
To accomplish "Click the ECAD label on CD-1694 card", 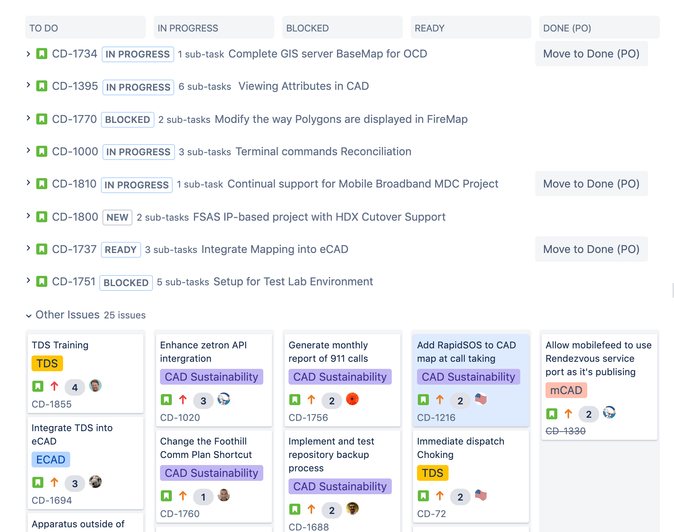I will tap(50, 459).
